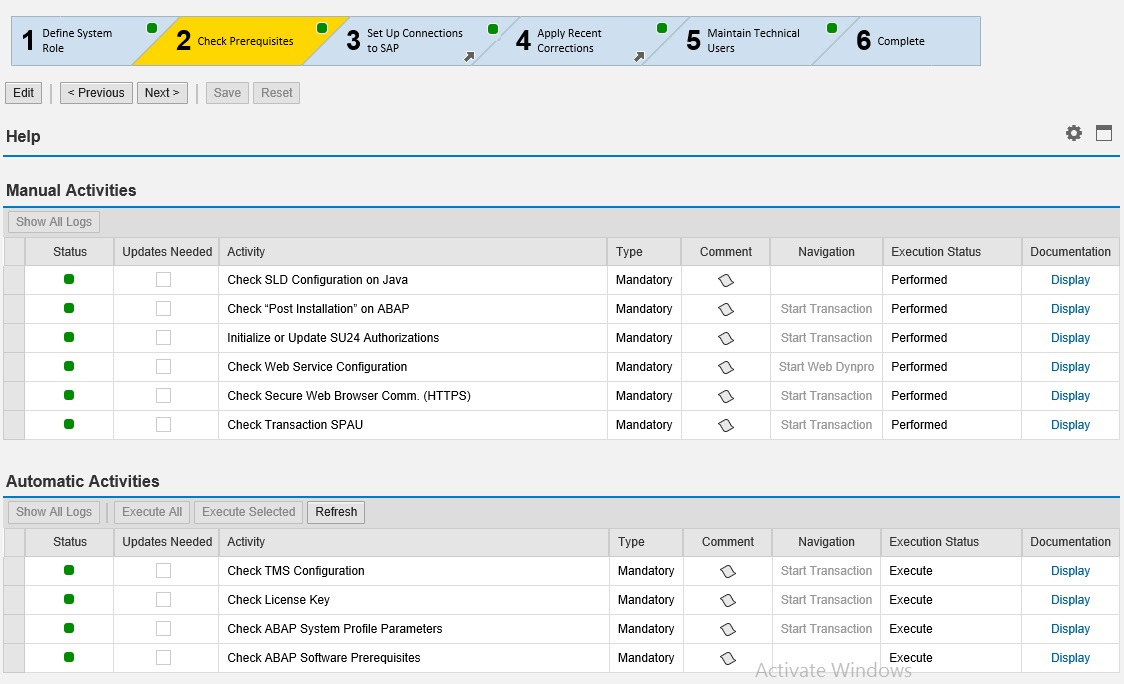Go to step 5 Maintain Technical Users
Viewport: 1124px width, 684px height.
pyautogui.click(x=751, y=41)
